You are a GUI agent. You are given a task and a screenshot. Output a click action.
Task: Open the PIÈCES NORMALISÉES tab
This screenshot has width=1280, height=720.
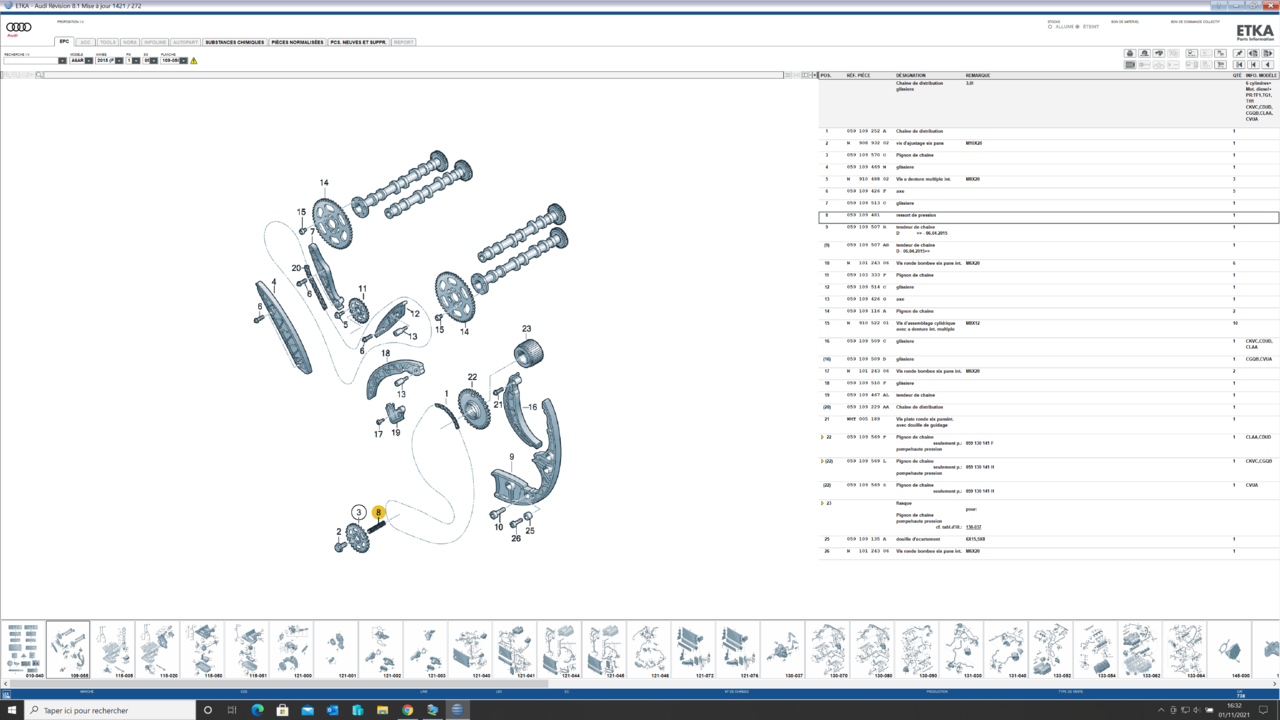click(x=297, y=42)
